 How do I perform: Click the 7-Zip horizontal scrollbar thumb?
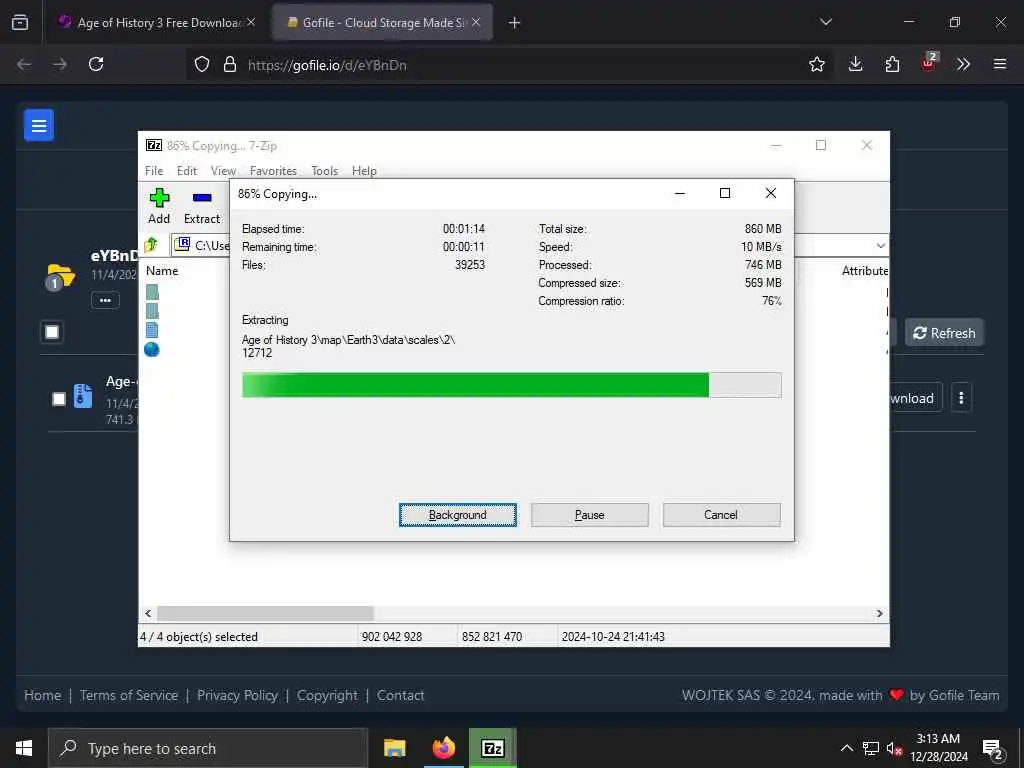point(265,613)
